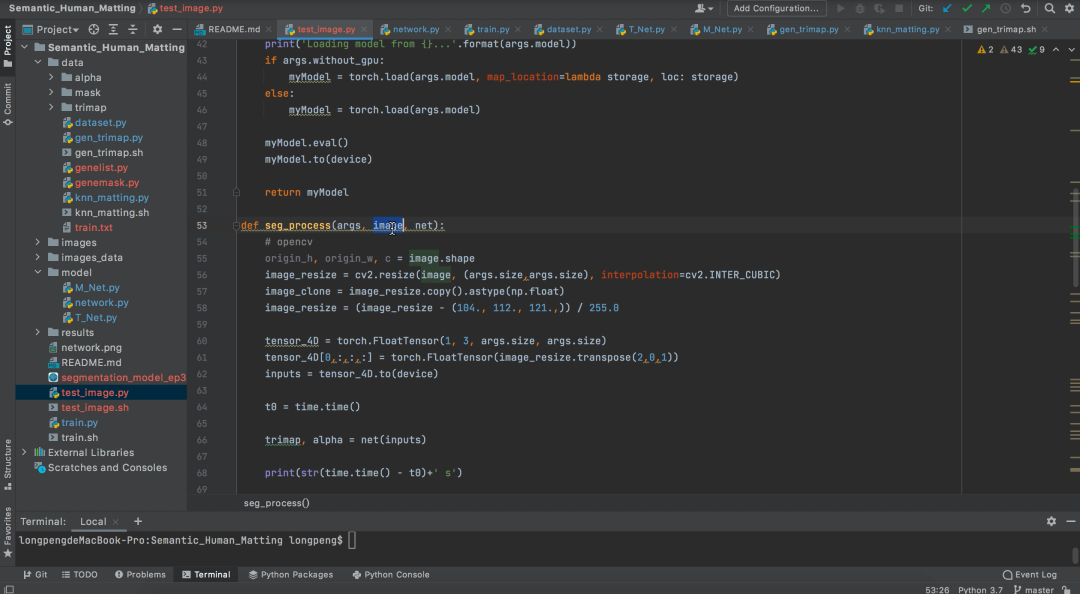Click the Settings gear in the toolbar
1080x594 pixels.
1070,8
